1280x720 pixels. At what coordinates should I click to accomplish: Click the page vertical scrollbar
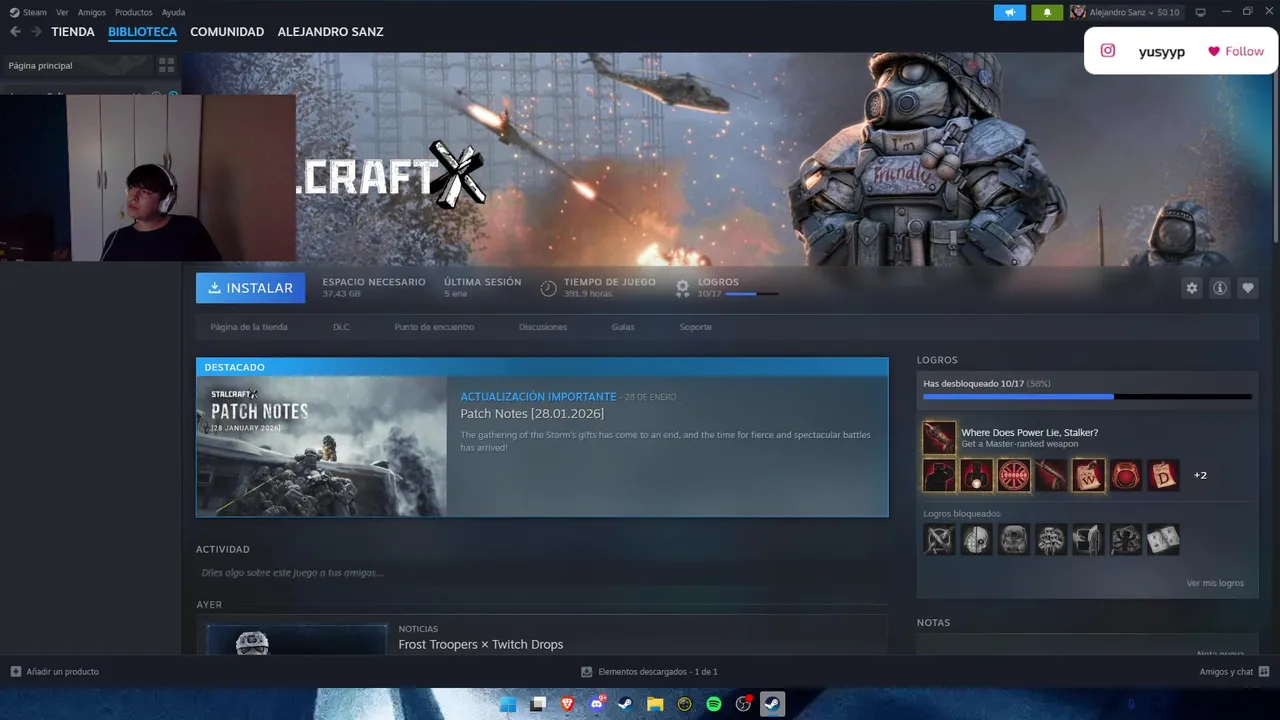[x=1275, y=148]
